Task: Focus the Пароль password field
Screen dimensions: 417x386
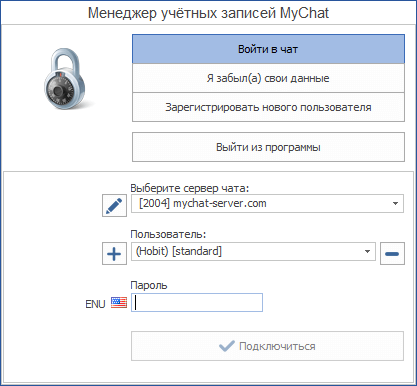Action: [197, 303]
